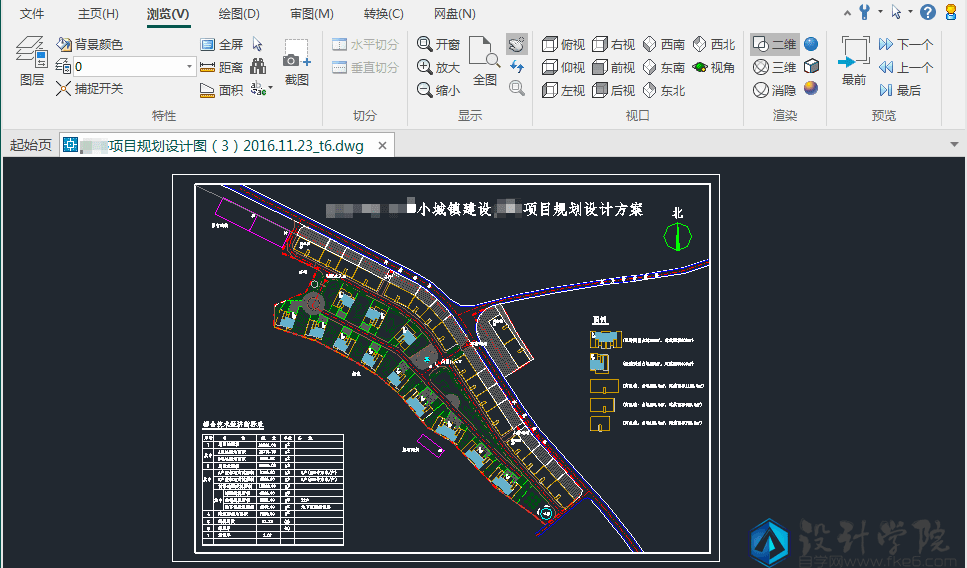Click the grey magnifier icon under the blue arrows
The height and width of the screenshot is (568, 967).
(x=517, y=88)
